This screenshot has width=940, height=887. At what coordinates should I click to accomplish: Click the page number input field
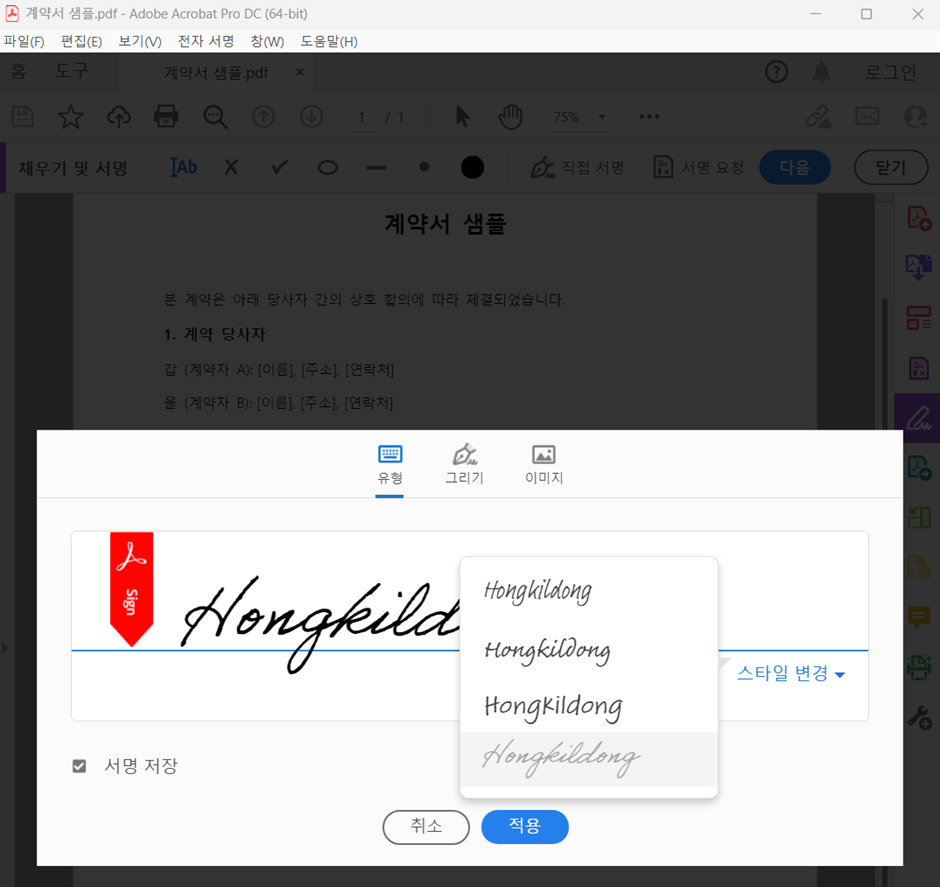point(361,117)
